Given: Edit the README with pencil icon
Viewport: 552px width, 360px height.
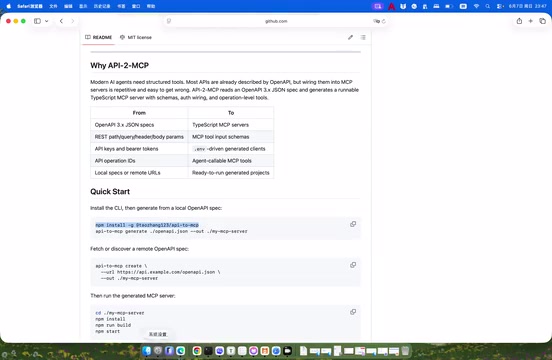Looking at the screenshot, I should (350, 37).
